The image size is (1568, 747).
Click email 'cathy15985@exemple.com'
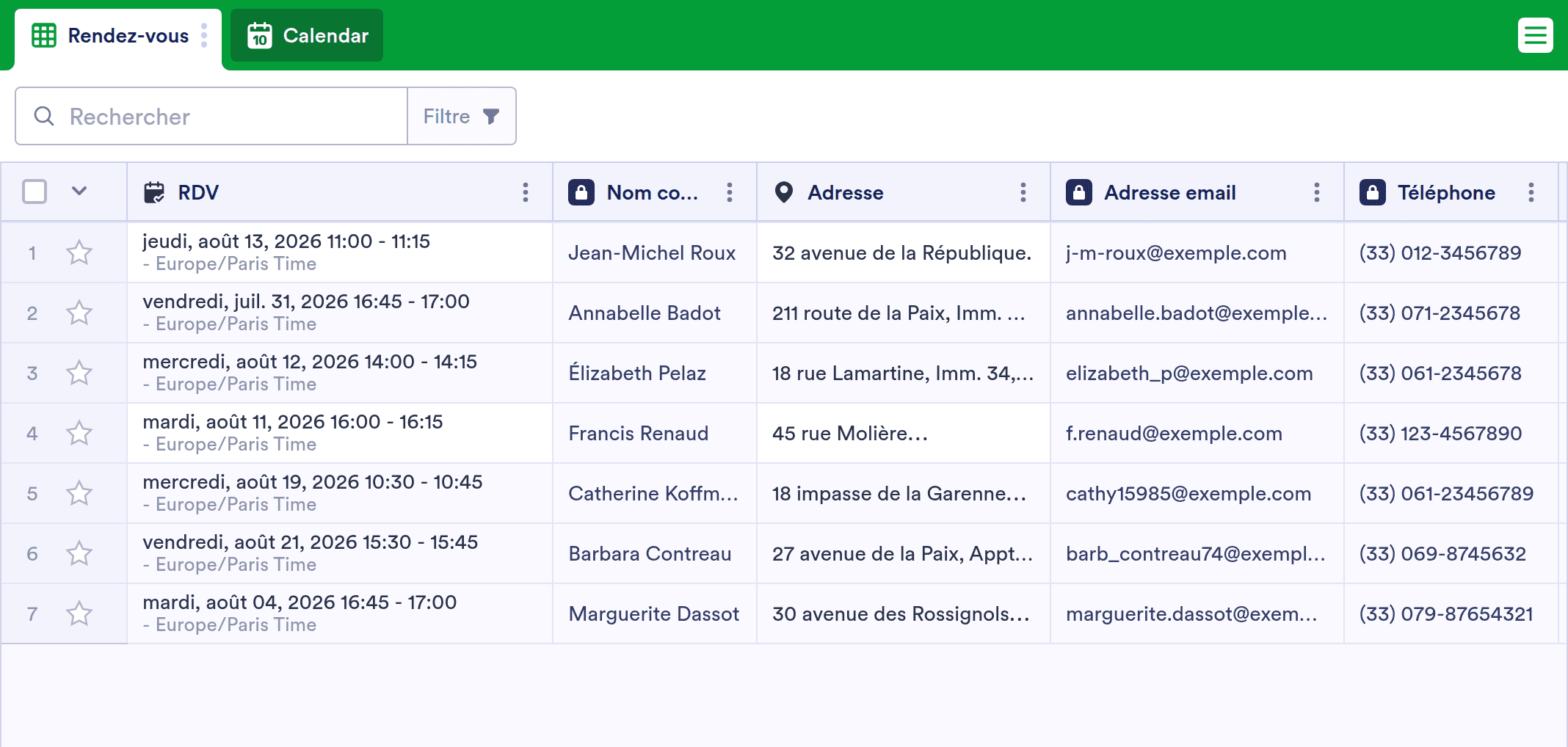coord(1188,493)
